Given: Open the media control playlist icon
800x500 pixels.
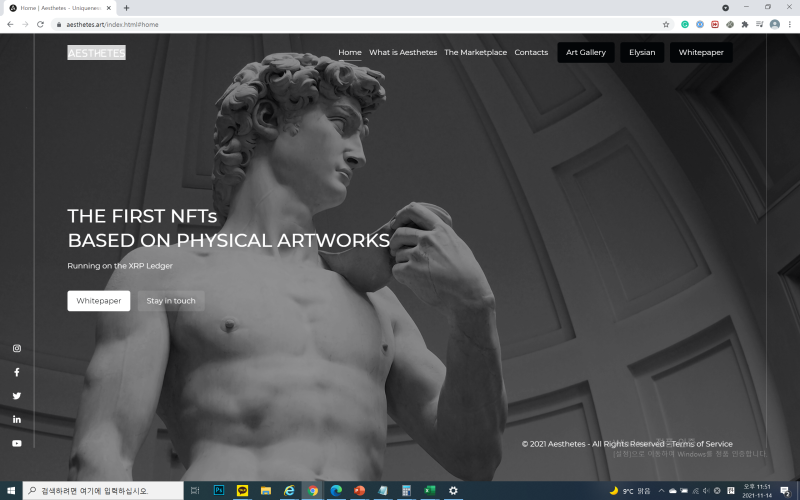Looking at the screenshot, I should click(x=760, y=24).
